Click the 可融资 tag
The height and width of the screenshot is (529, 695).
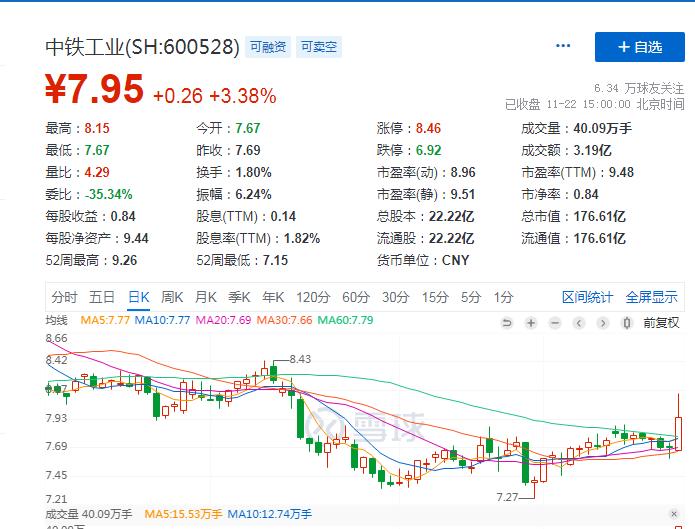(268, 47)
